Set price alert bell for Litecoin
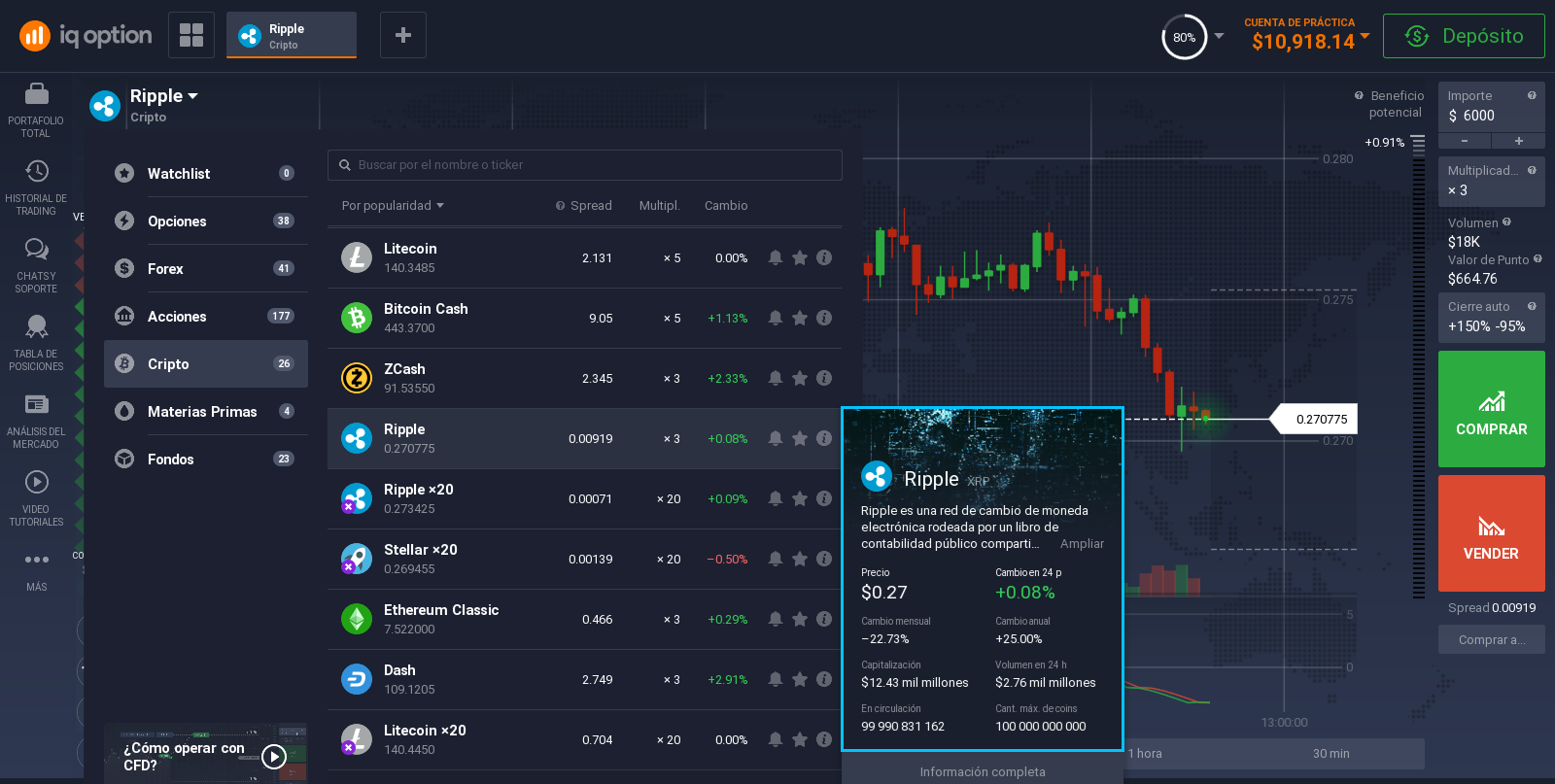The width and height of the screenshot is (1555, 784). 776,257
